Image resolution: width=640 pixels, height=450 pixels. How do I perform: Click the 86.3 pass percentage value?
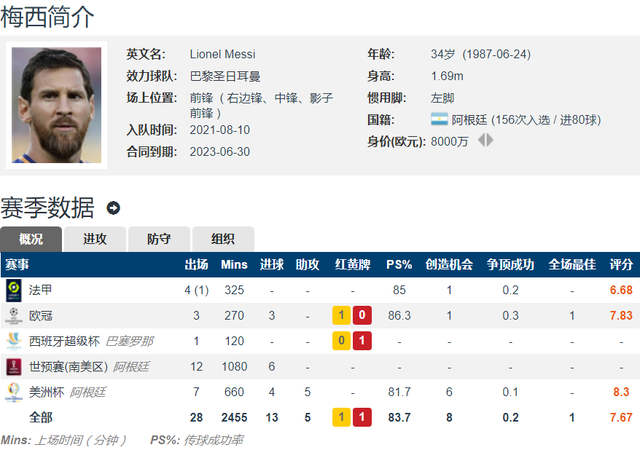click(x=399, y=316)
